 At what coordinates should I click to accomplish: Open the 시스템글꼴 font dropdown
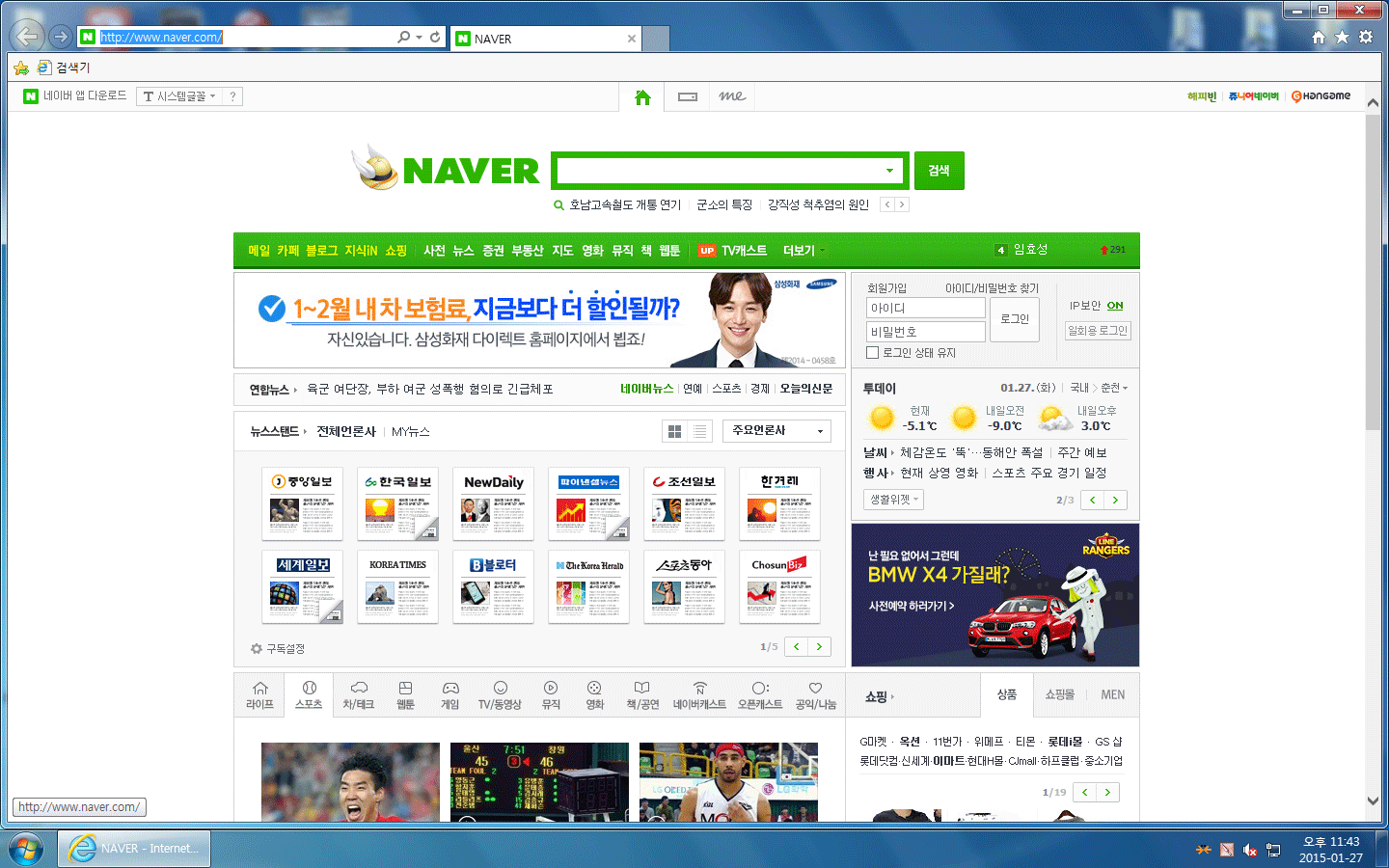point(178,96)
